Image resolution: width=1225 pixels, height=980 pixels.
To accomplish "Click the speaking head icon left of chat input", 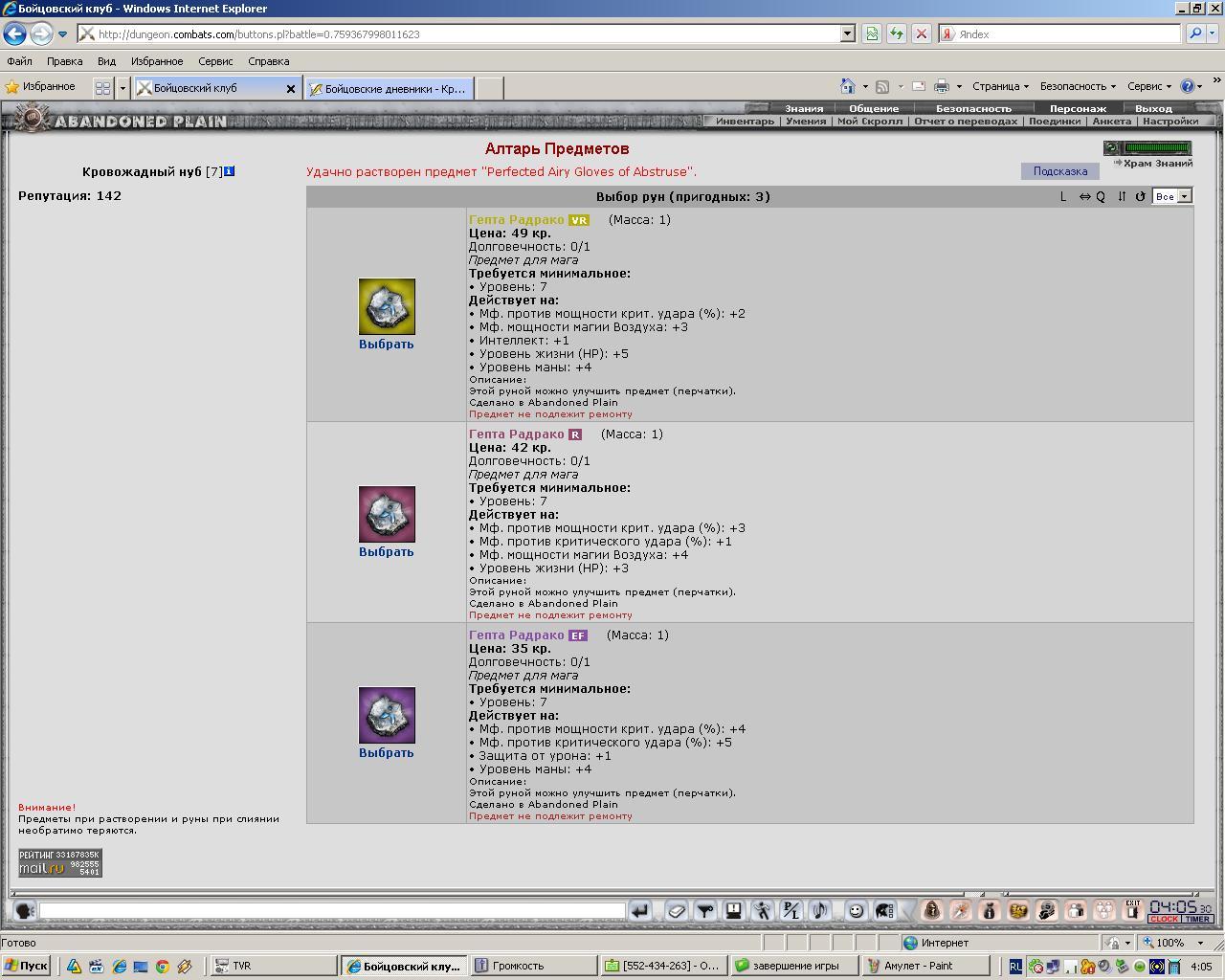I will [25, 910].
